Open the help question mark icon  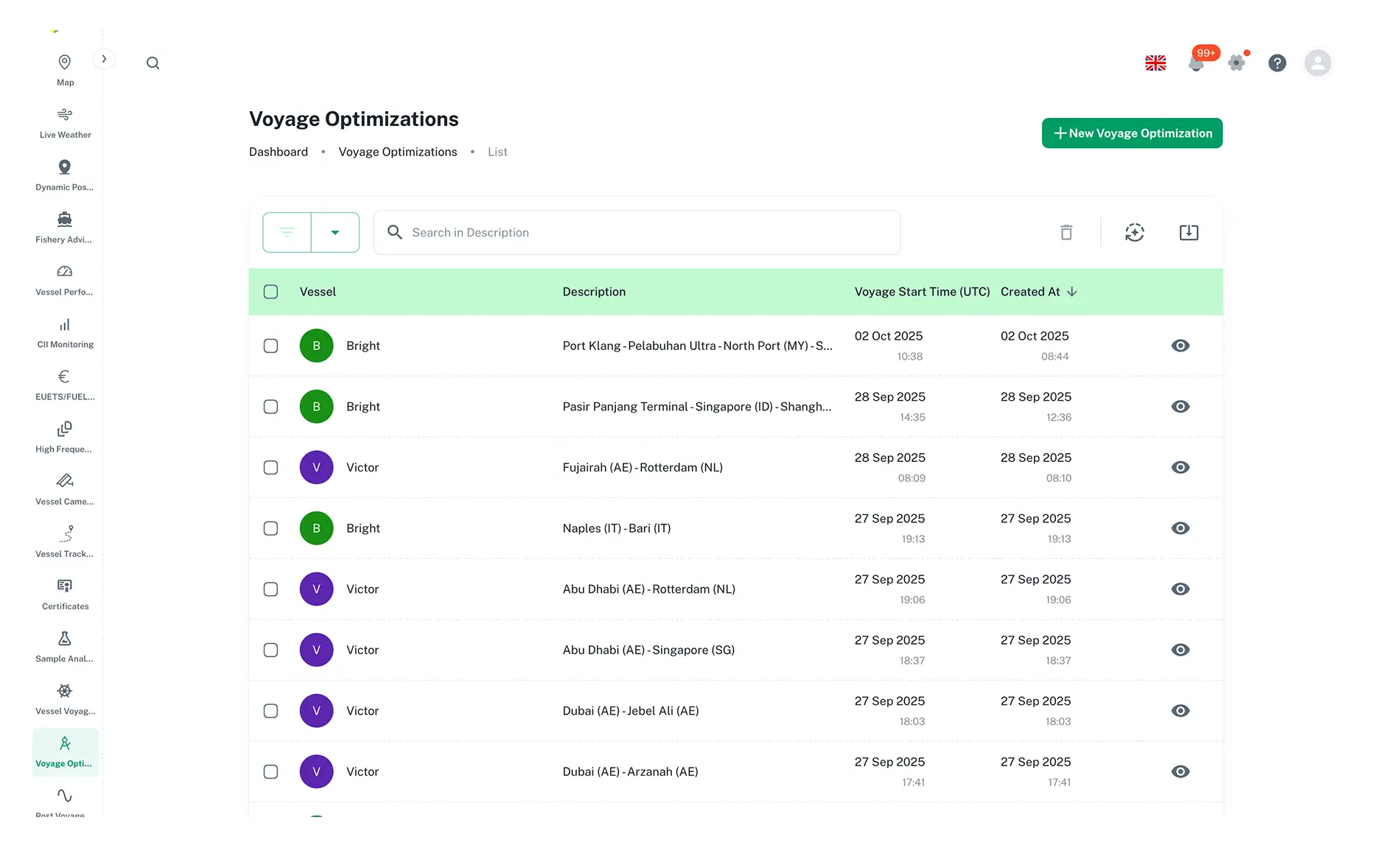point(1277,63)
